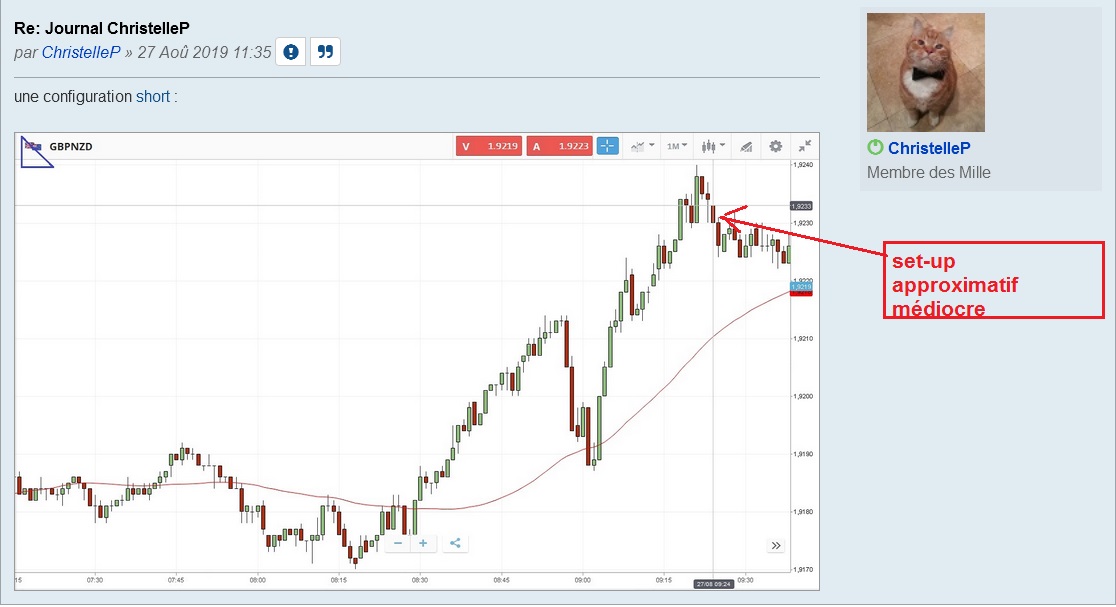Open ChristelleP profile name under avatar

pyautogui.click(x=929, y=148)
